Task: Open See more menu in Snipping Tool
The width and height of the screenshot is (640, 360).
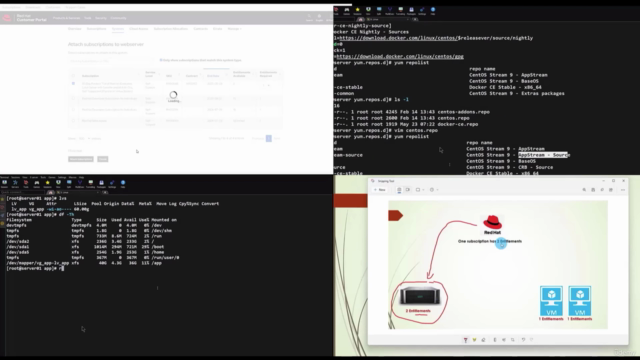Action: click(623, 190)
